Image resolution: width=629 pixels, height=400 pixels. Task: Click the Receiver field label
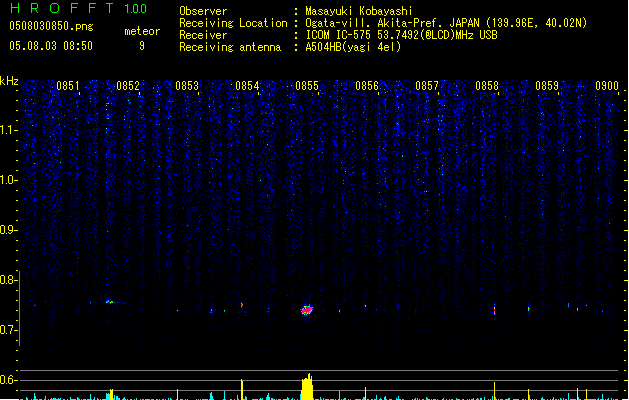pyautogui.click(x=203, y=35)
